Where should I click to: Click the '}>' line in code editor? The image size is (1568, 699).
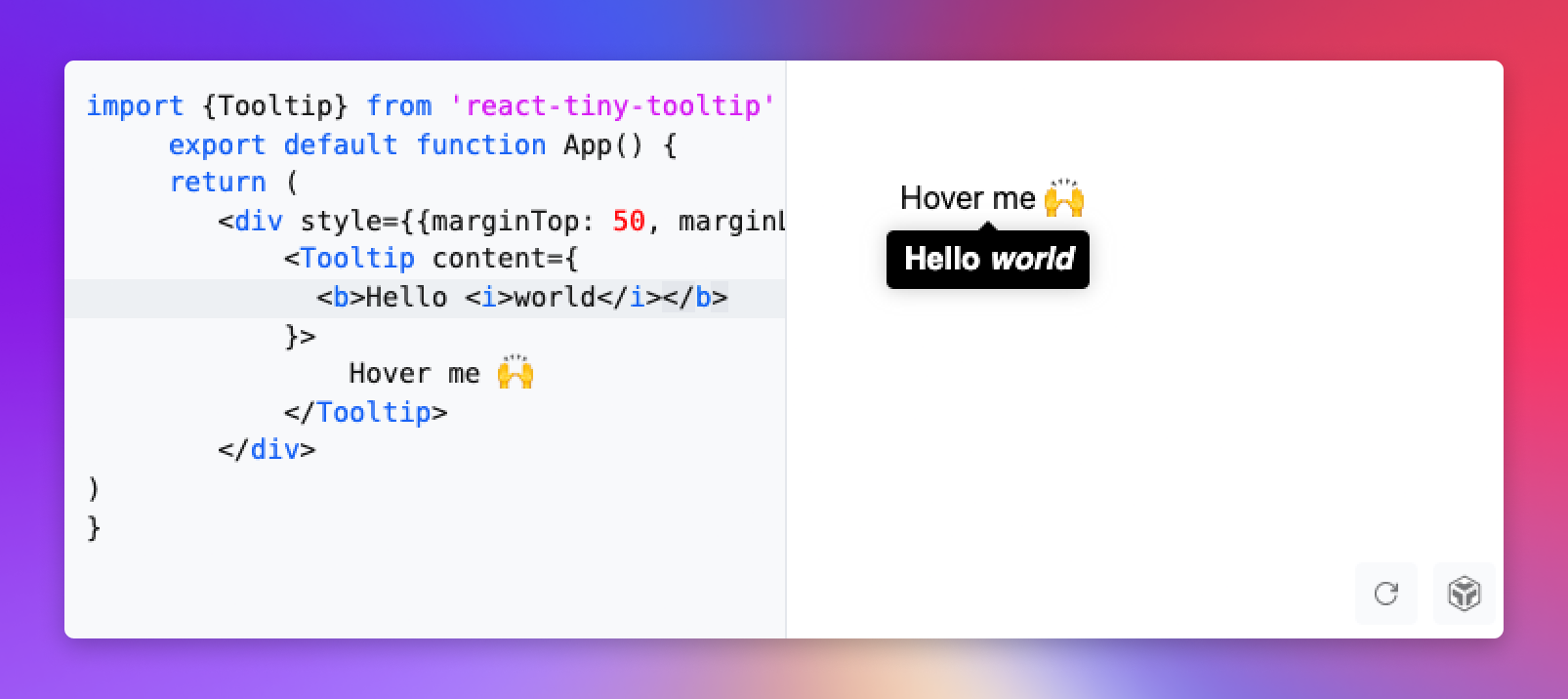300,336
